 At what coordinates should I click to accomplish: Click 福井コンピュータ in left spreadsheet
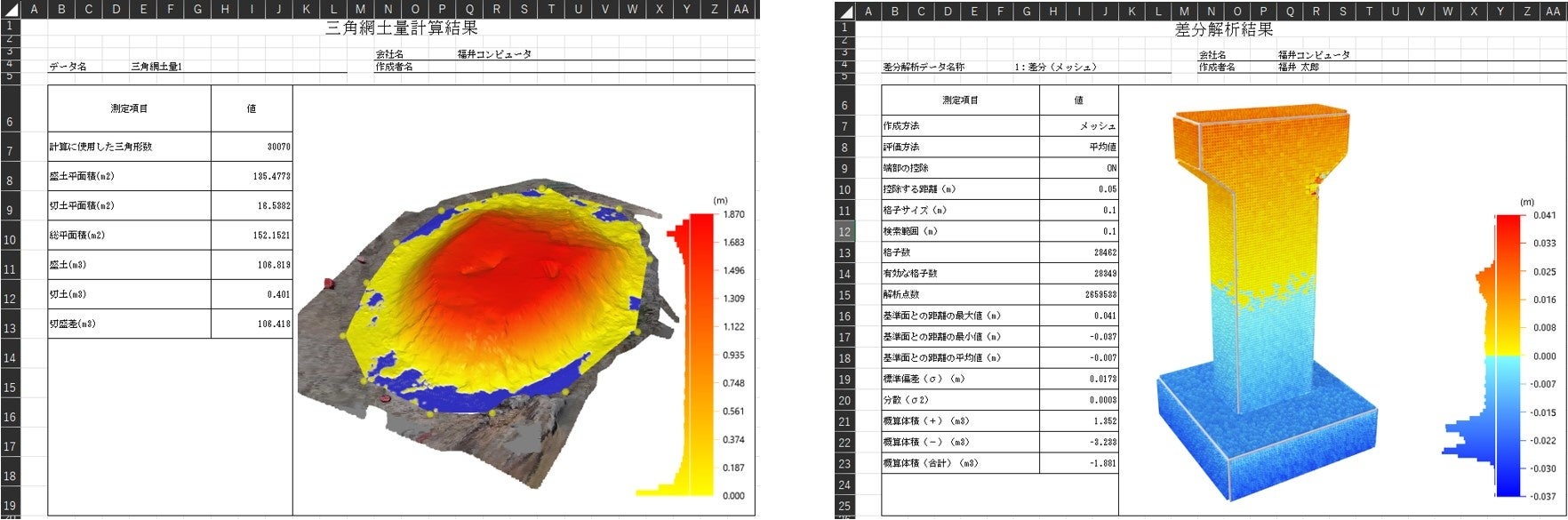tap(494, 54)
